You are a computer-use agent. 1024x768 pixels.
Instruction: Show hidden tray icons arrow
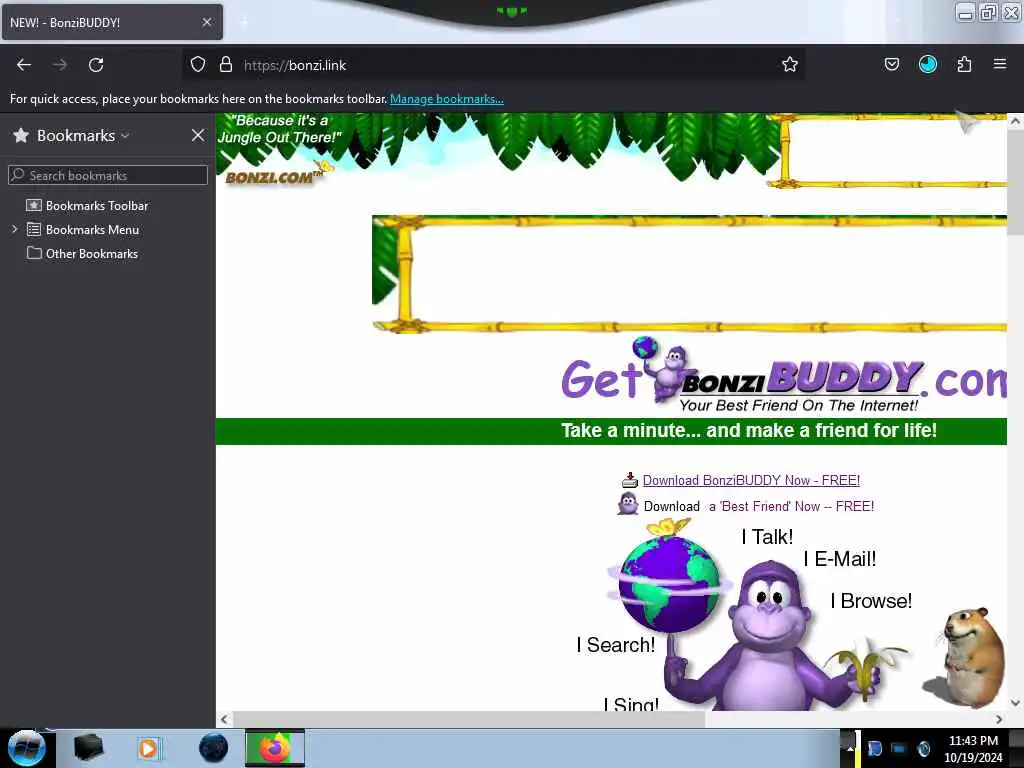coord(849,748)
